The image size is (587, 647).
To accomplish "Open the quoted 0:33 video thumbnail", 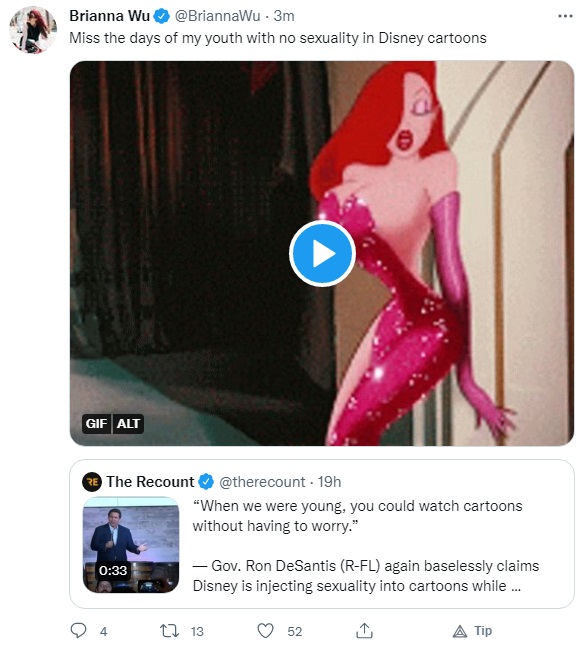I will click(x=131, y=545).
